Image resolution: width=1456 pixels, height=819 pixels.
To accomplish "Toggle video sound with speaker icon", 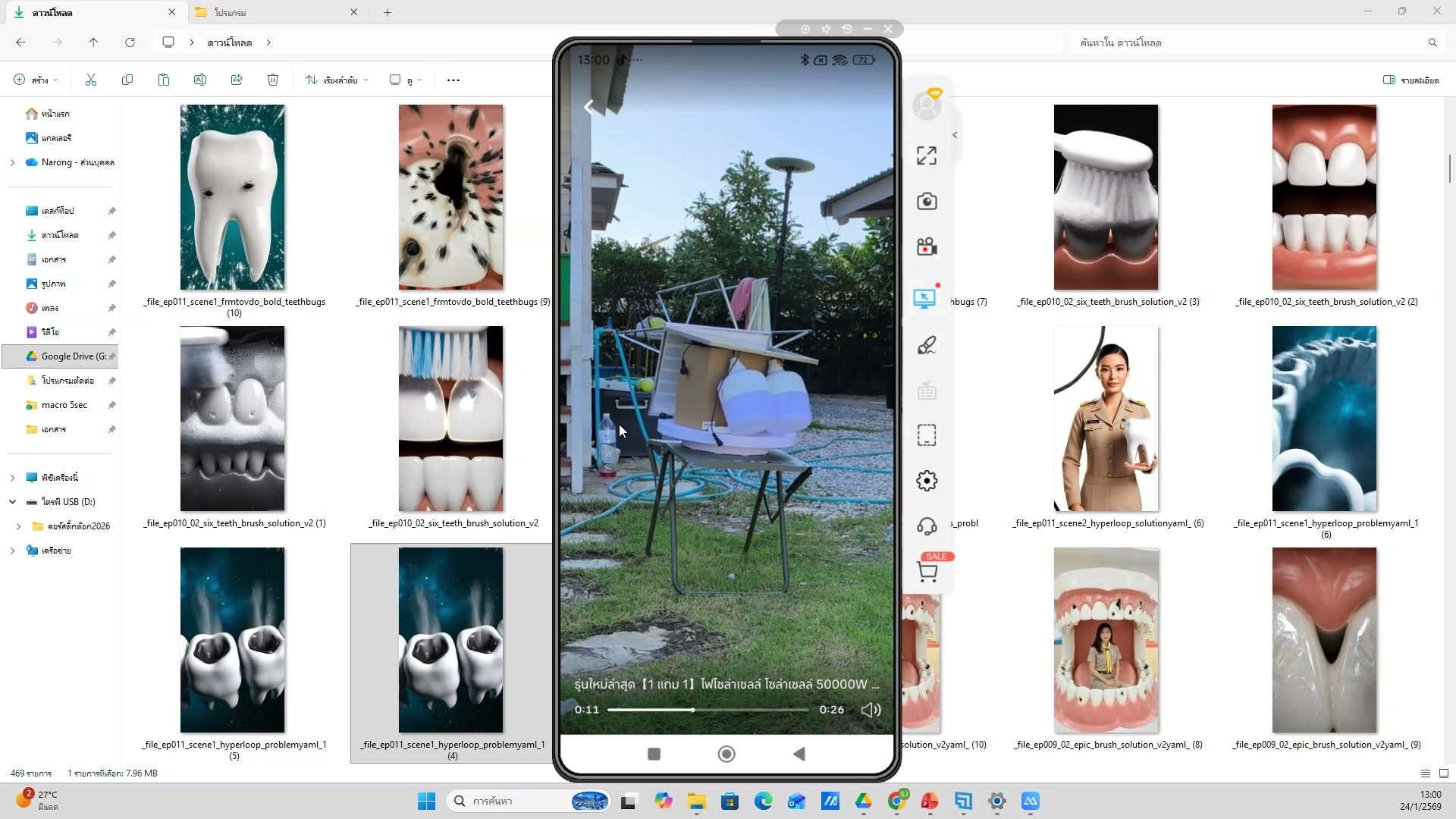I will (871, 710).
